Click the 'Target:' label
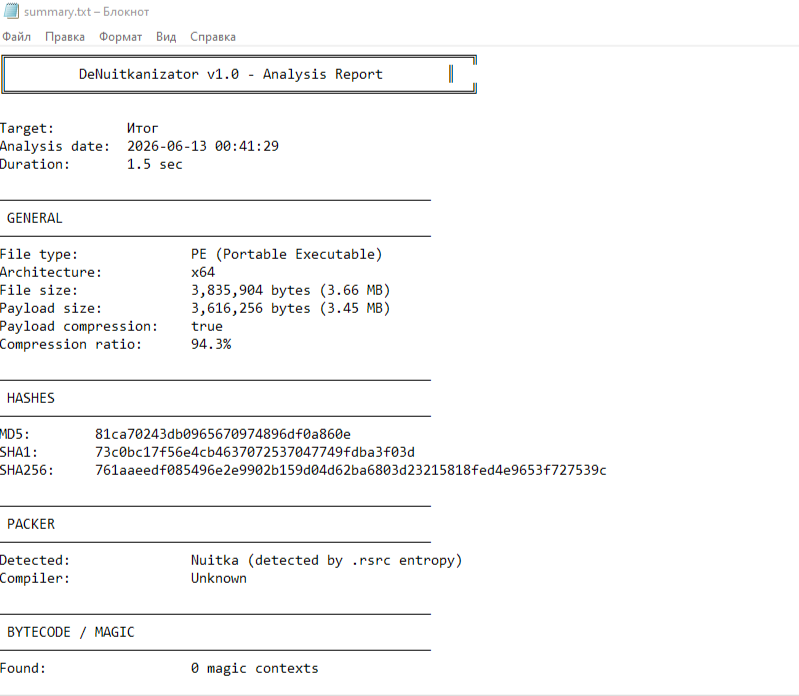This screenshot has width=799, height=696. coord(26,128)
